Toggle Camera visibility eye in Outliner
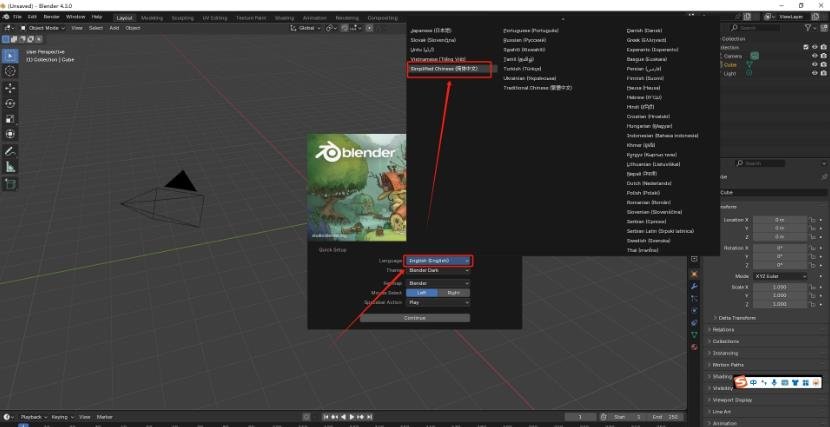 815,56
